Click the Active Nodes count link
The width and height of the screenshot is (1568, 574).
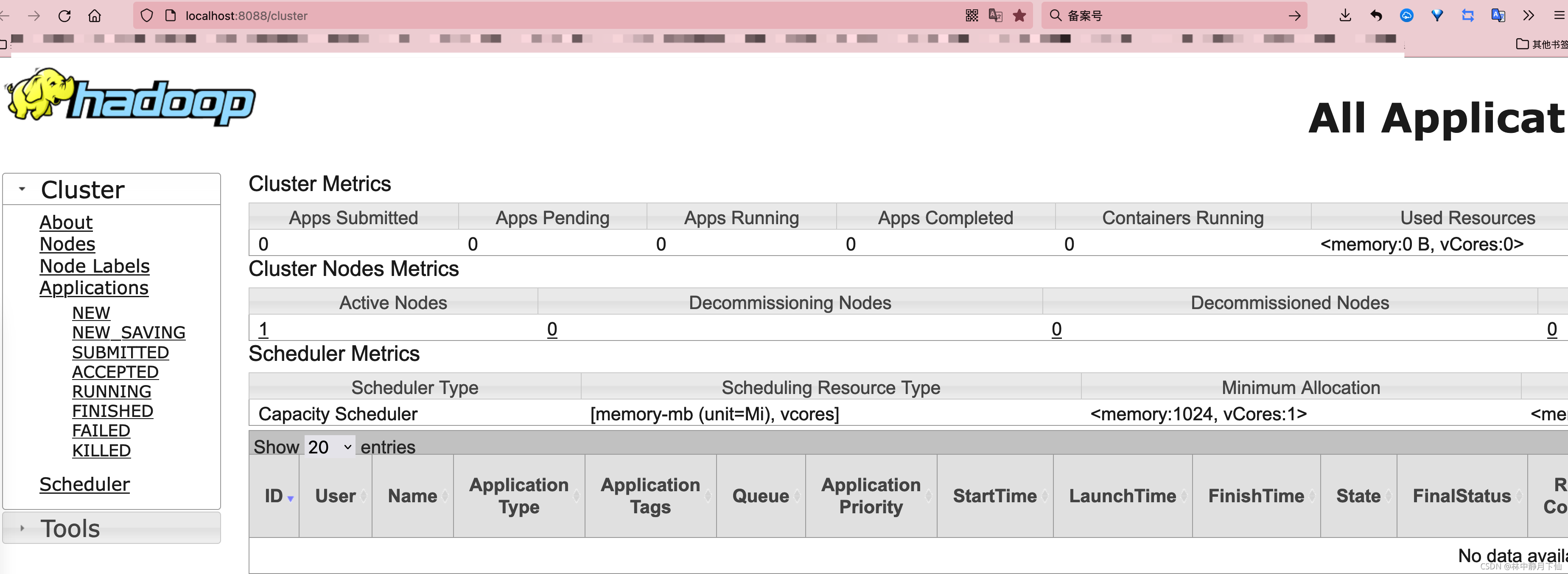[x=263, y=329]
